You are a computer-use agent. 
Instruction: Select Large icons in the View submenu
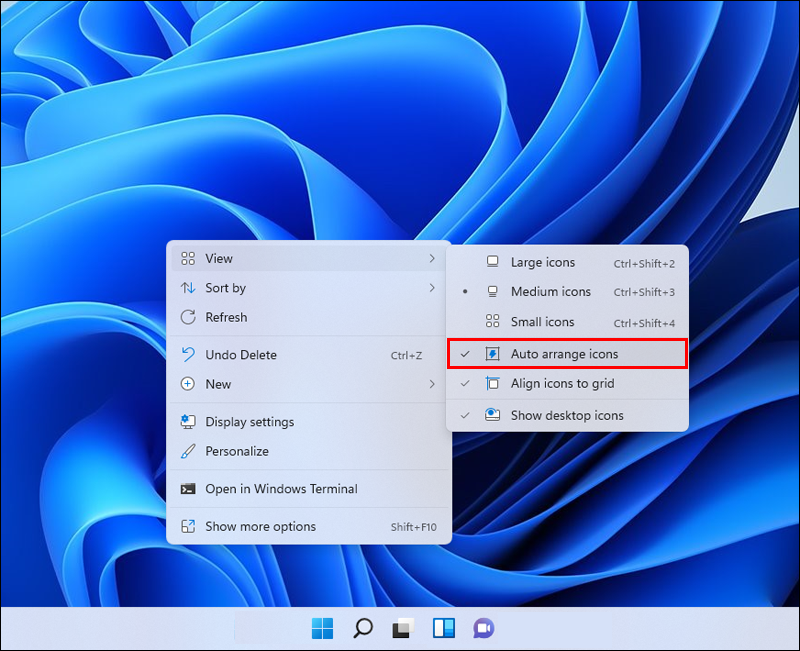click(x=544, y=262)
